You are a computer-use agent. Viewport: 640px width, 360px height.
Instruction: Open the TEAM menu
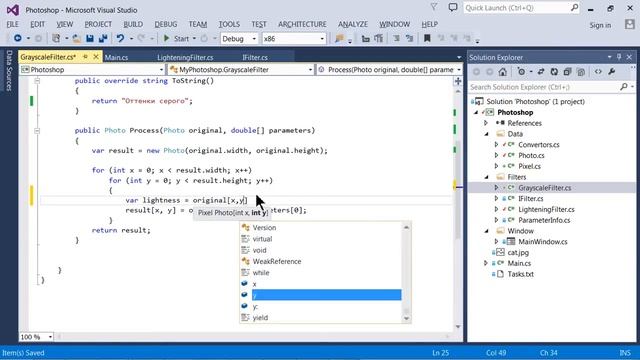pyautogui.click(x=198, y=24)
